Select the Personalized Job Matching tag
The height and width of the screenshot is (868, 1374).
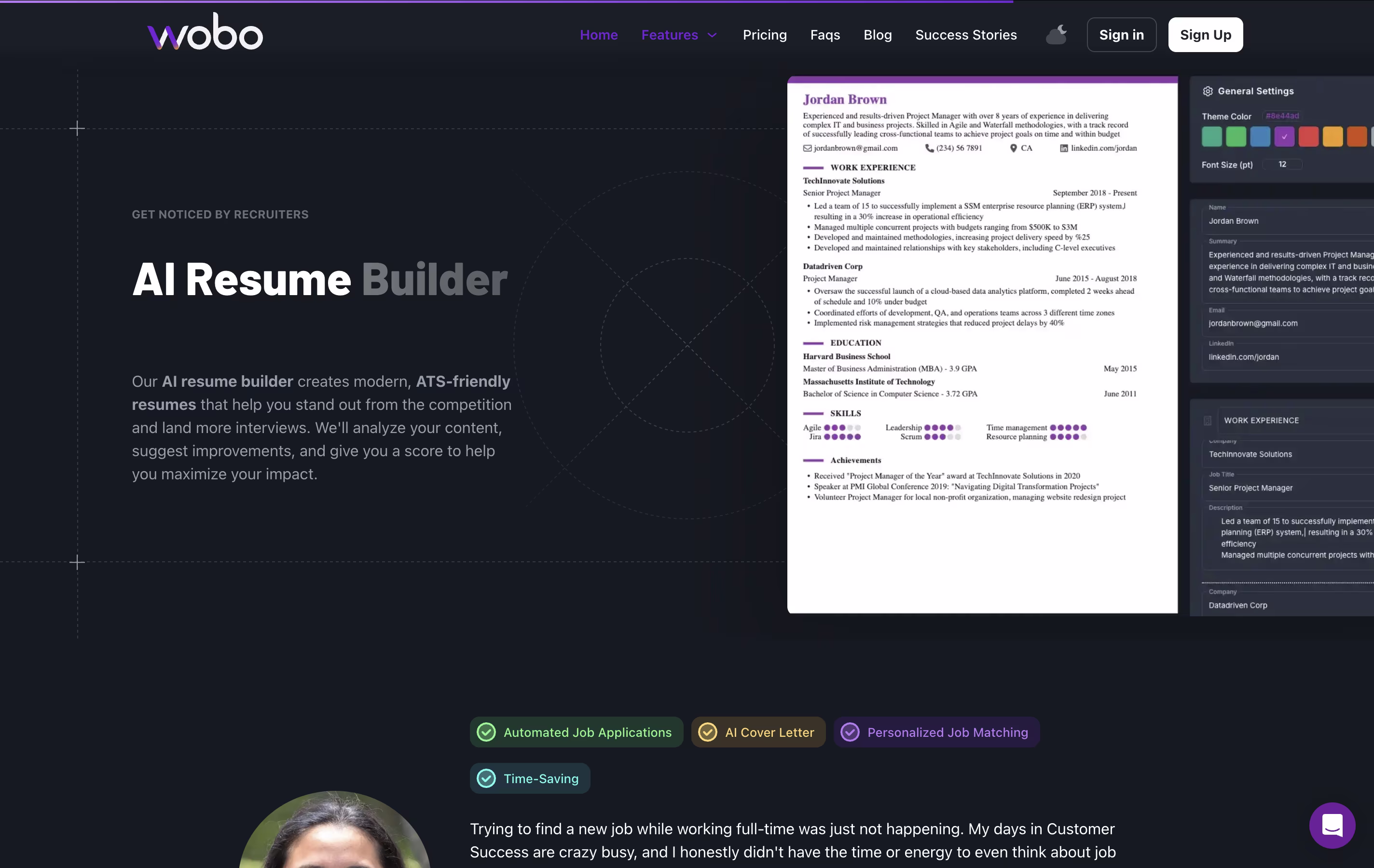[x=936, y=732]
